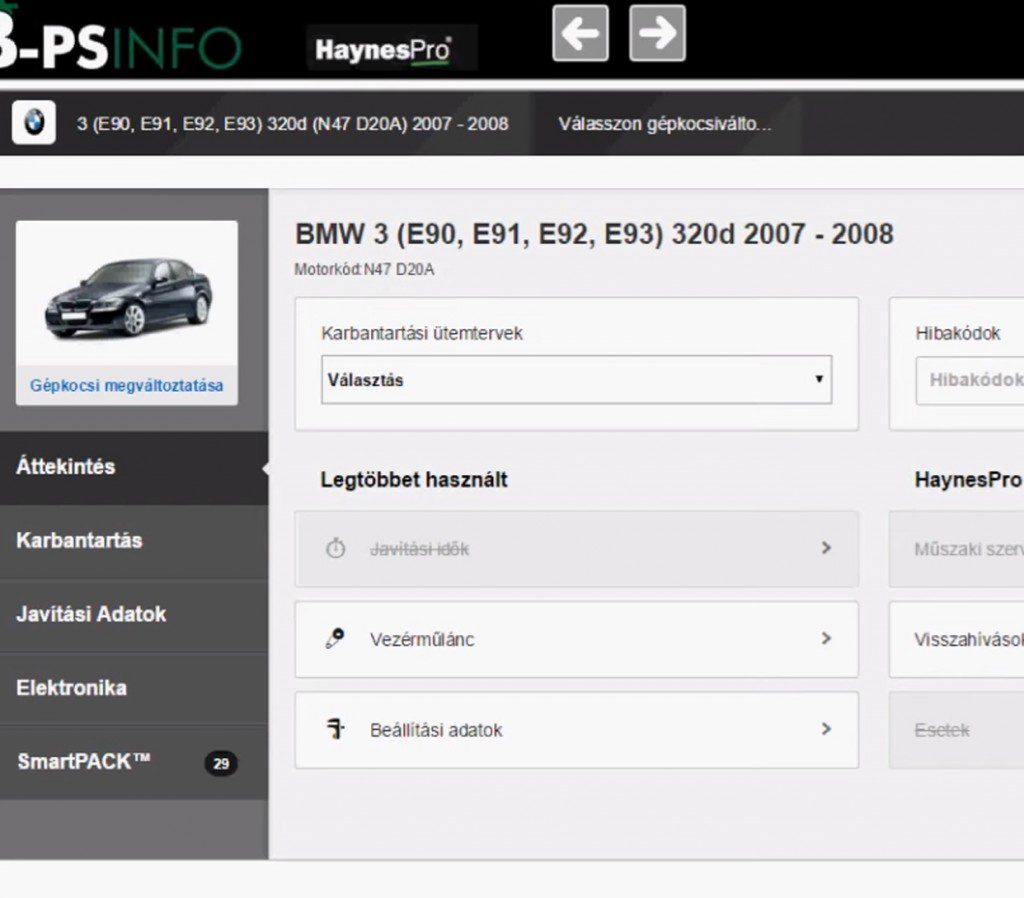
Task: Click the adjustment icon beside Beállítási adatok
Action: [336, 729]
